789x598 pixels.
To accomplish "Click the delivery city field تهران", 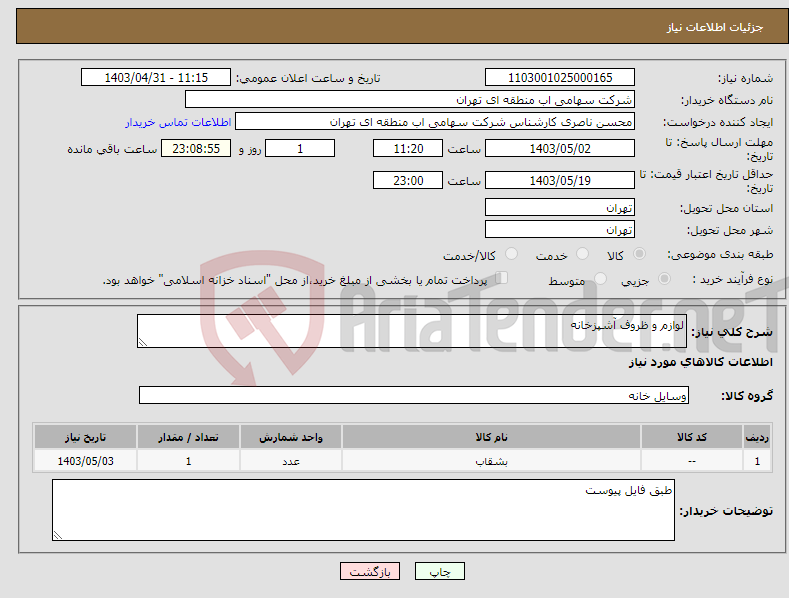I will tap(560, 230).
